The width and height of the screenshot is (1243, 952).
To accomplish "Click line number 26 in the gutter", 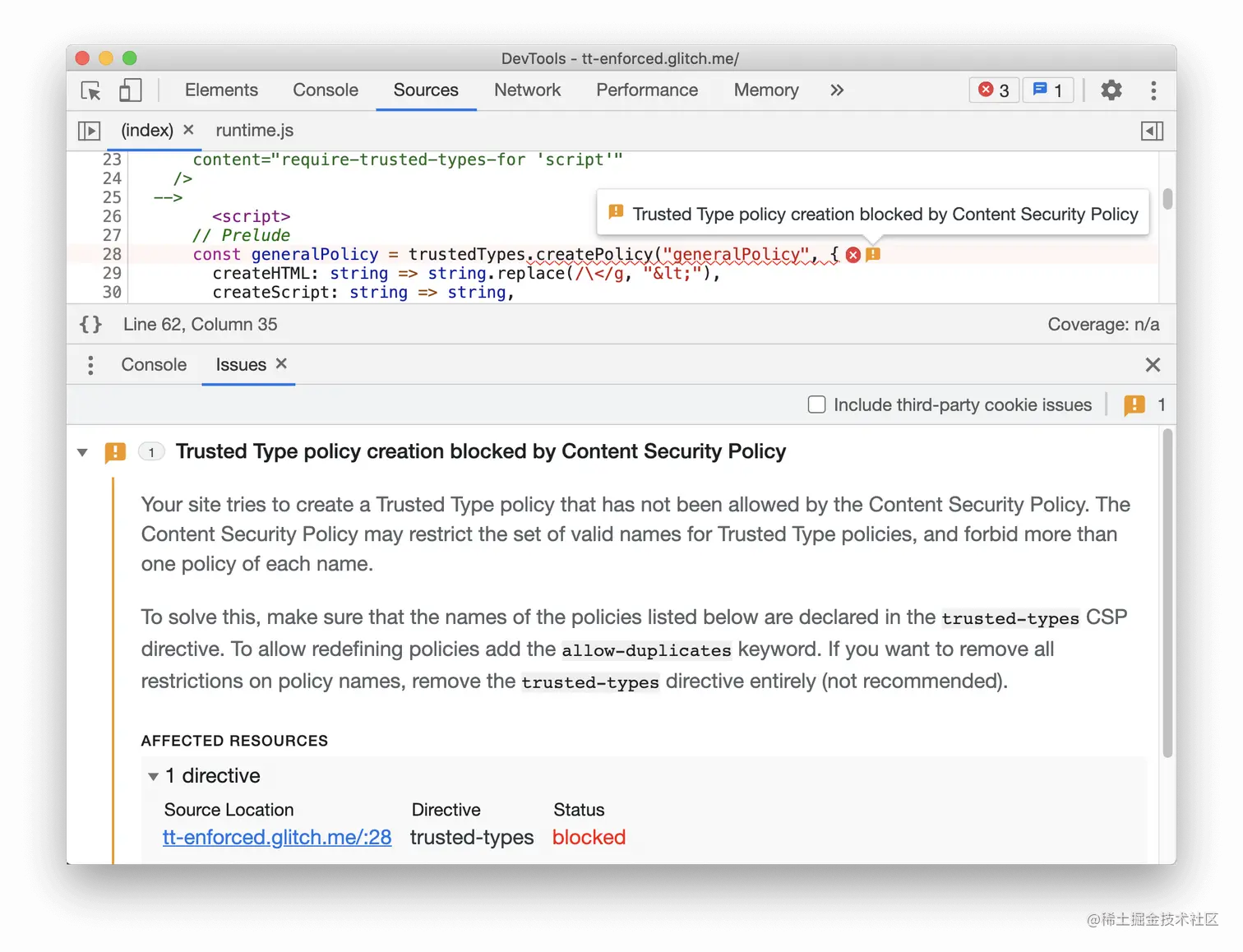I will [x=112, y=216].
